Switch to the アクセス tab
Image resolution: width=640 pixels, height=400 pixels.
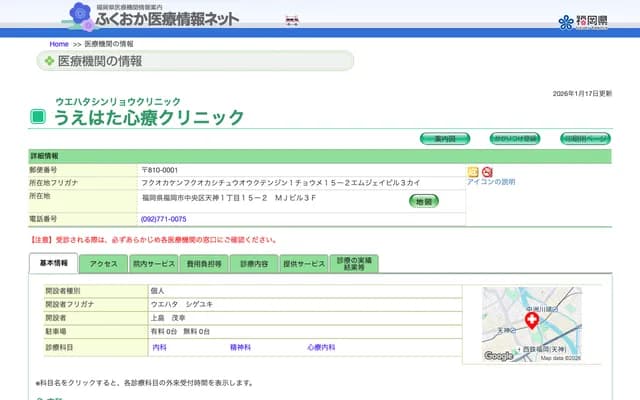point(103,264)
